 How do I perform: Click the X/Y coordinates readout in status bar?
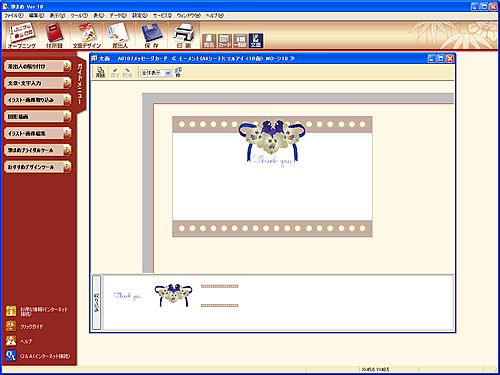[375, 369]
